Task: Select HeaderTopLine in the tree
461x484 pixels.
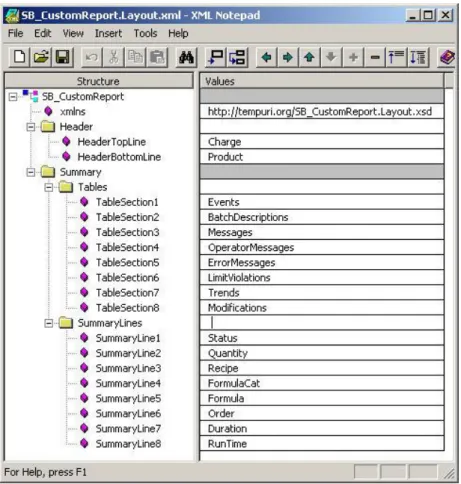Action: (112, 142)
